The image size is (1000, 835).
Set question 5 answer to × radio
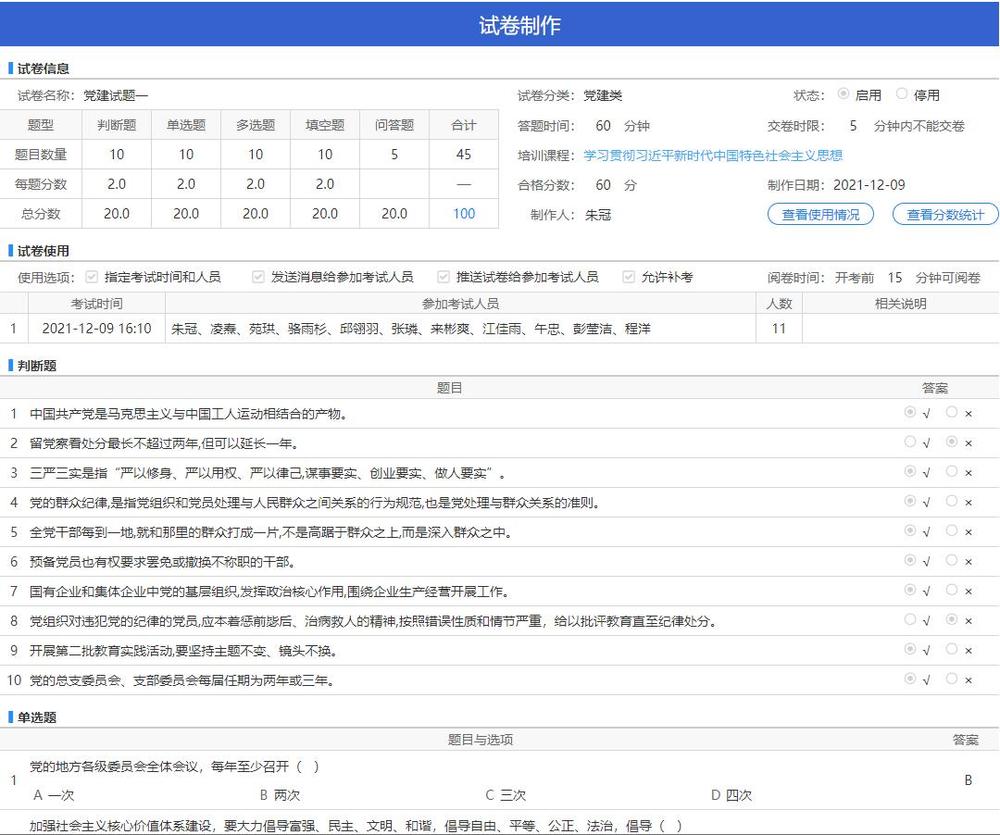tap(952, 531)
